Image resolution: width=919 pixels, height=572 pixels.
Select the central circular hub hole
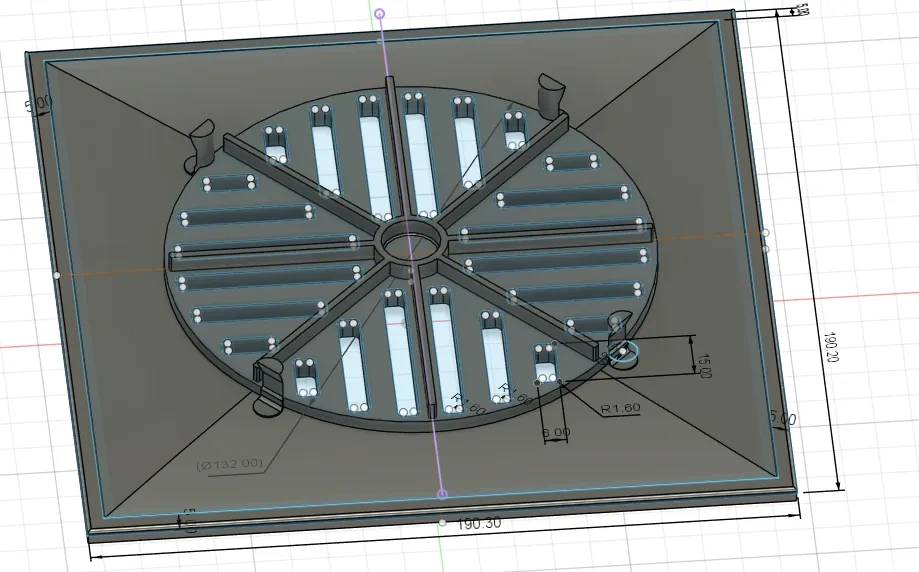point(411,243)
